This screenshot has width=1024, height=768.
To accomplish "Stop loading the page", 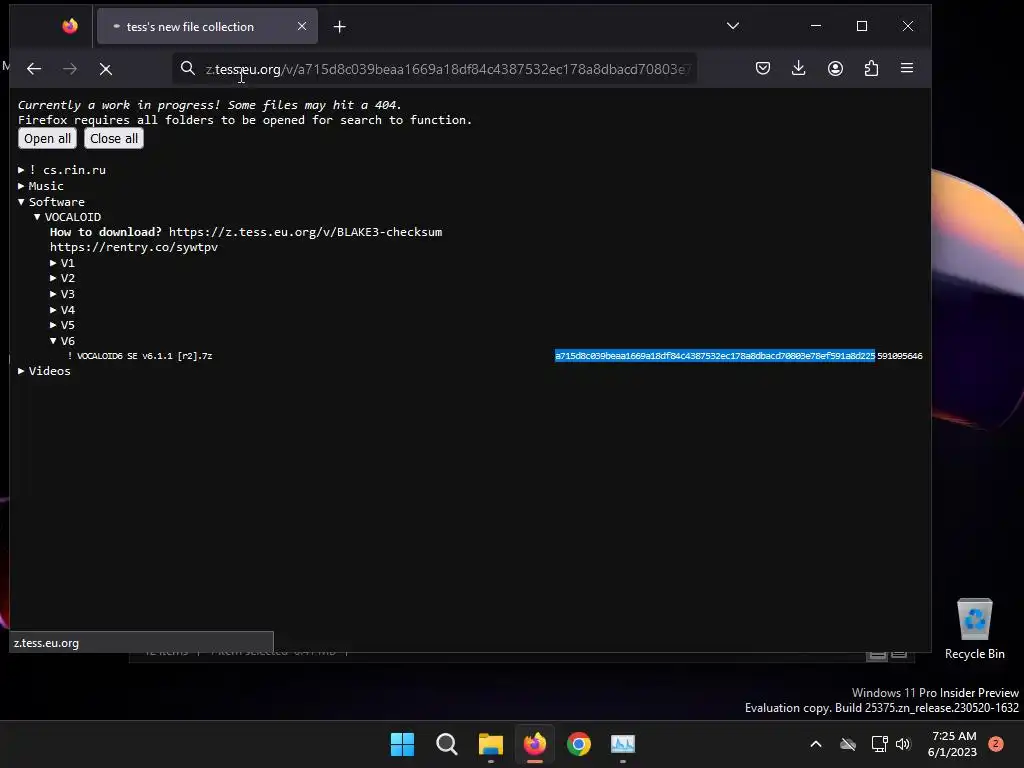I will [106, 69].
